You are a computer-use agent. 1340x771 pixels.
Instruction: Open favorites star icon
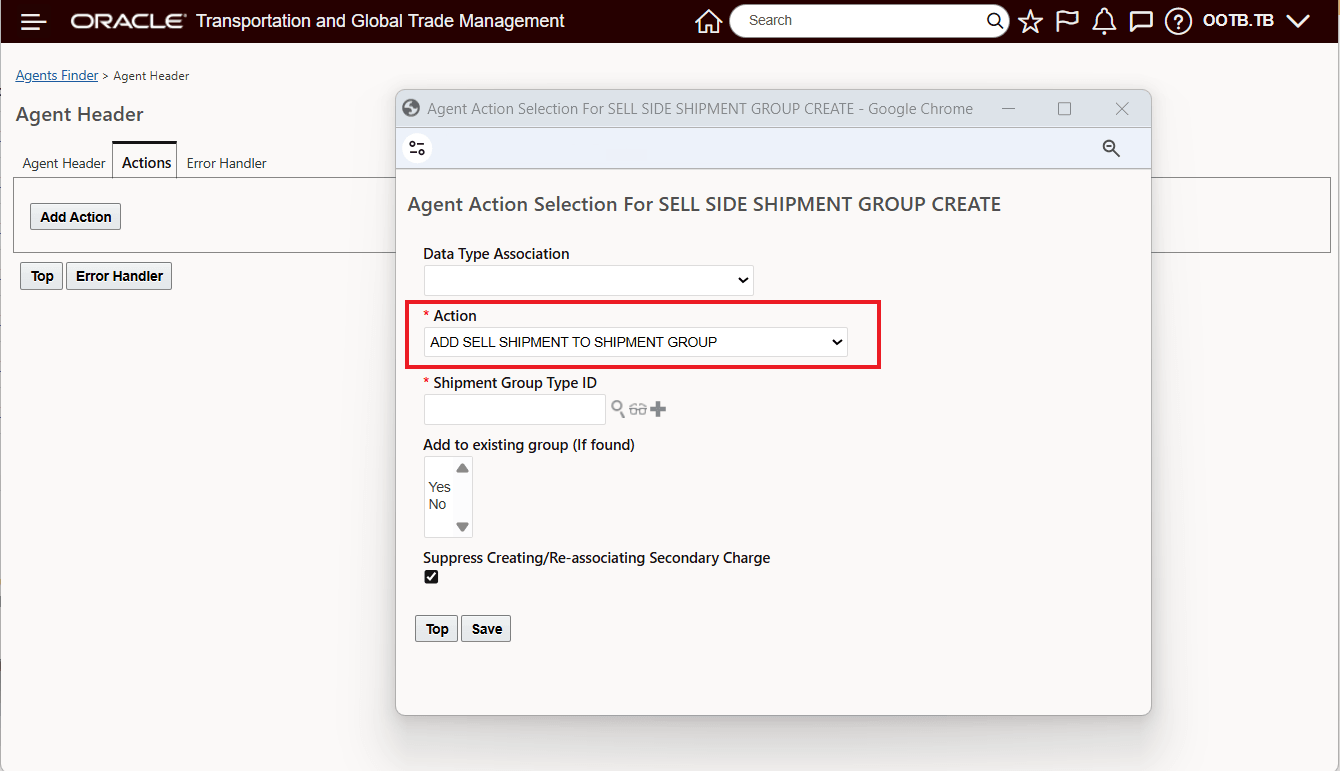coord(1030,20)
